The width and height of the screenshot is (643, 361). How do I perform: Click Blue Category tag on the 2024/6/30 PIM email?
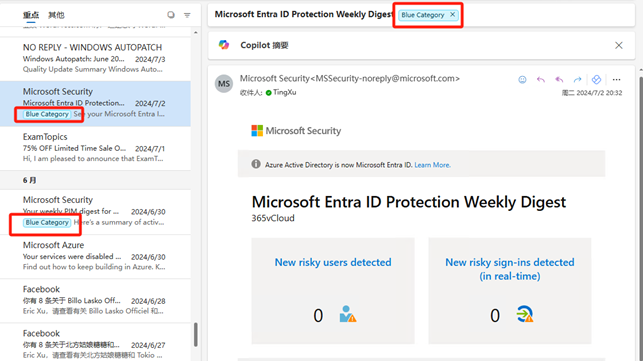pos(47,222)
